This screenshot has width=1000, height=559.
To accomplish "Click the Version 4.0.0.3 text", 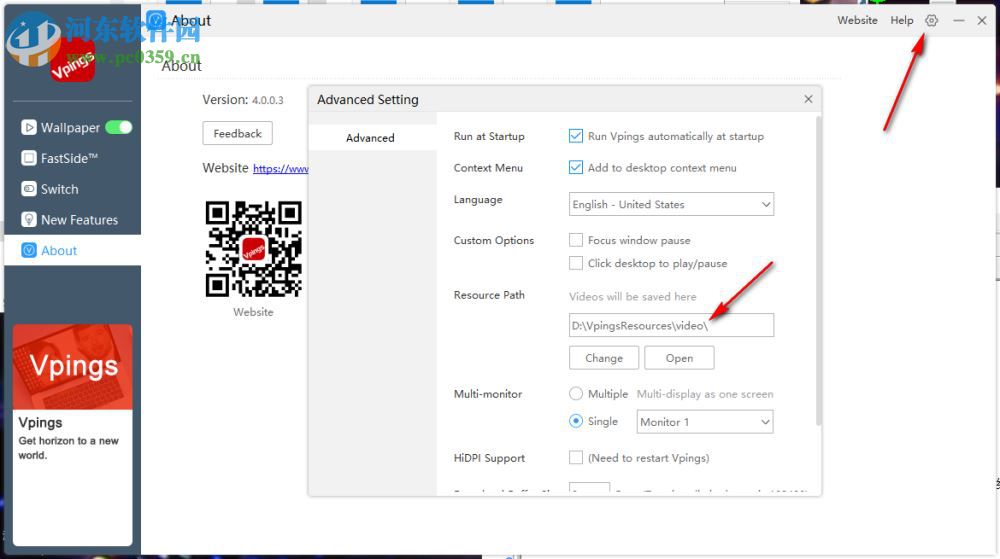I will coord(242,100).
